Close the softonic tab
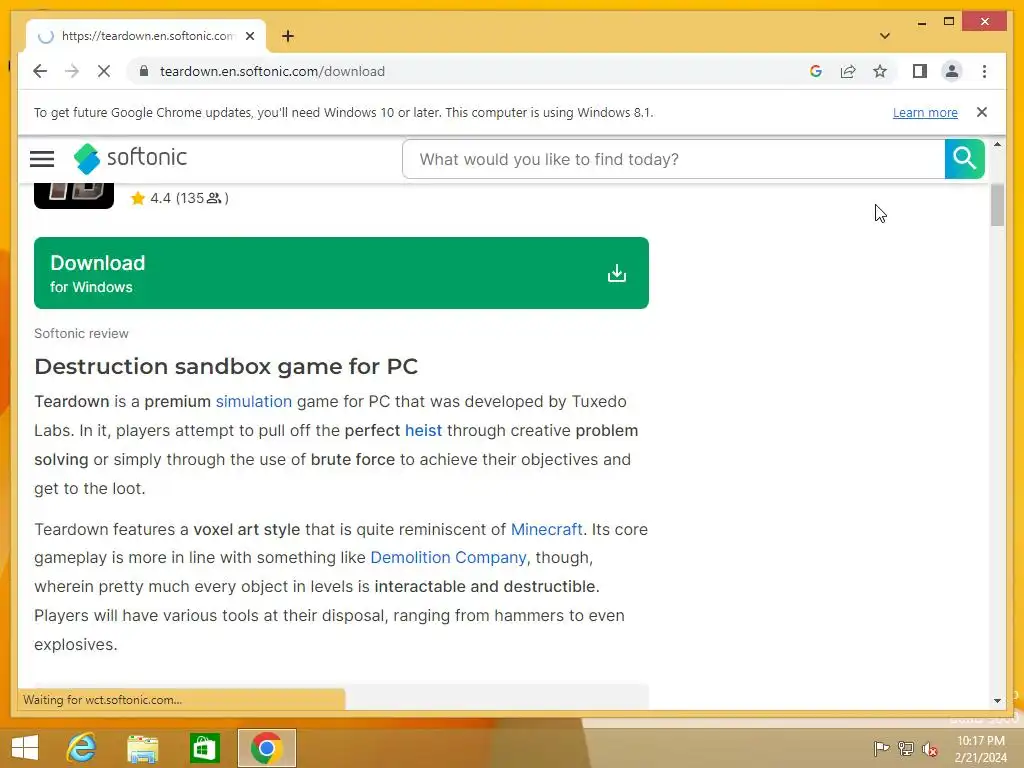Screen dimensions: 1024x768 [249, 36]
